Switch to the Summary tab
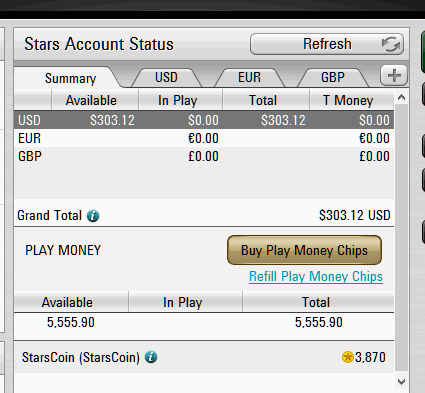Image resolution: width=425 pixels, height=393 pixels. point(70,78)
